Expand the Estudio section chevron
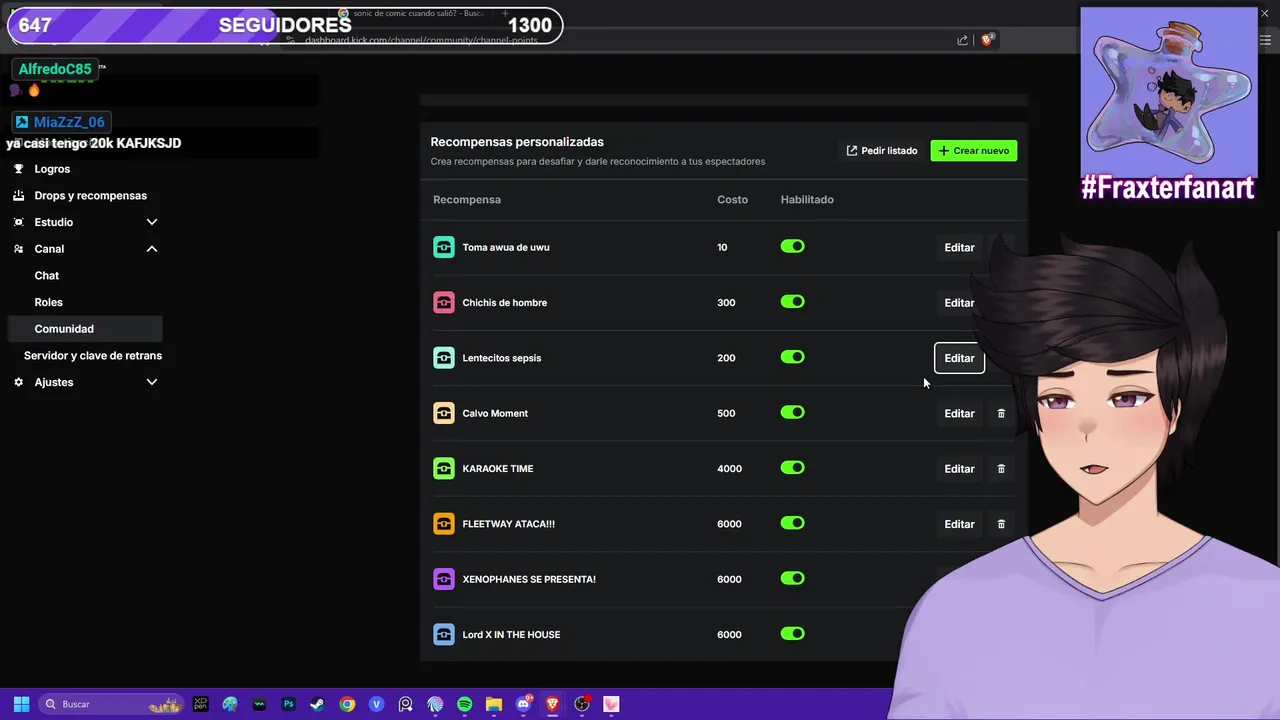 click(152, 222)
